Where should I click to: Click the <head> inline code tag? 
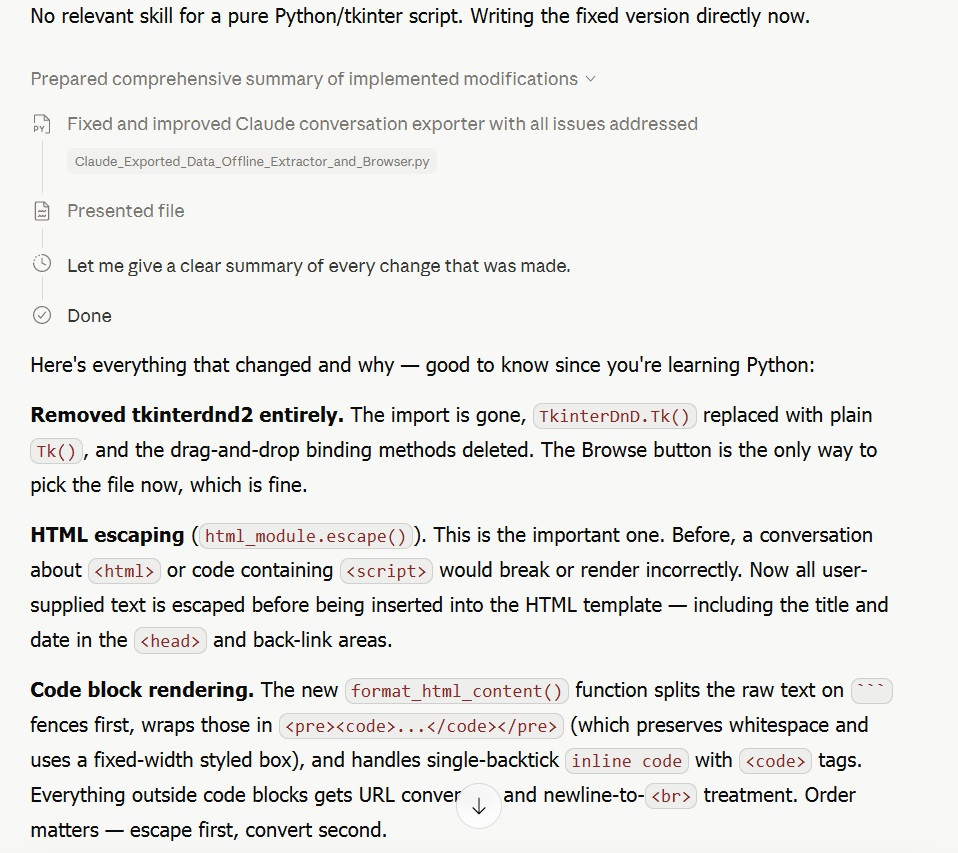point(170,641)
